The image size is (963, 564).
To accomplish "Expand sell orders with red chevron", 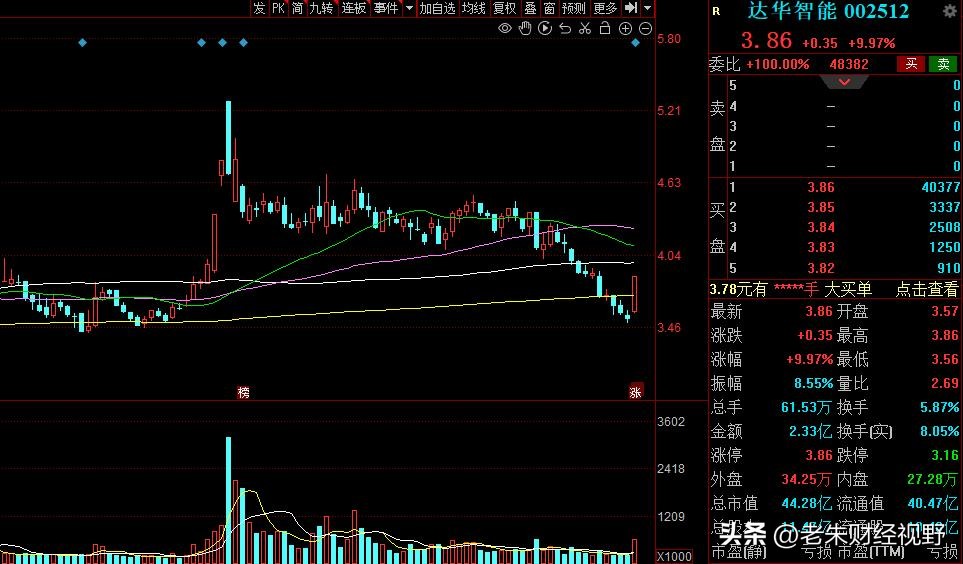I will [844, 82].
